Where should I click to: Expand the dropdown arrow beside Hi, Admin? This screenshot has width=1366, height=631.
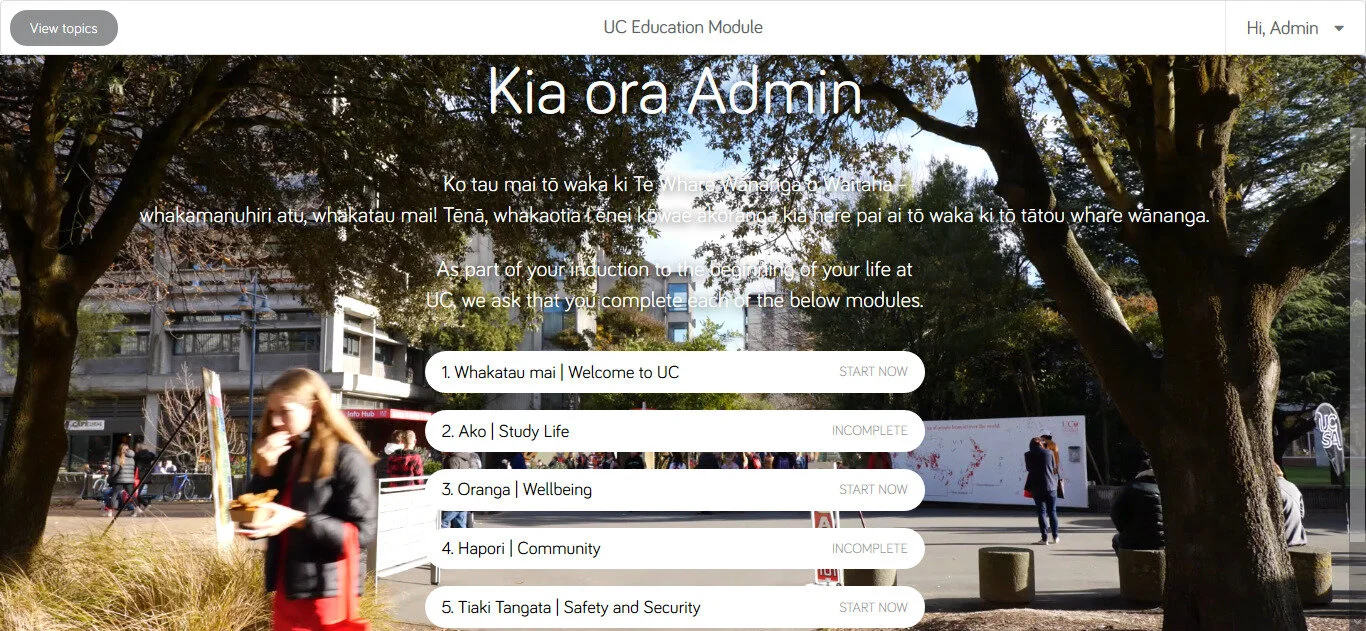click(x=1339, y=29)
